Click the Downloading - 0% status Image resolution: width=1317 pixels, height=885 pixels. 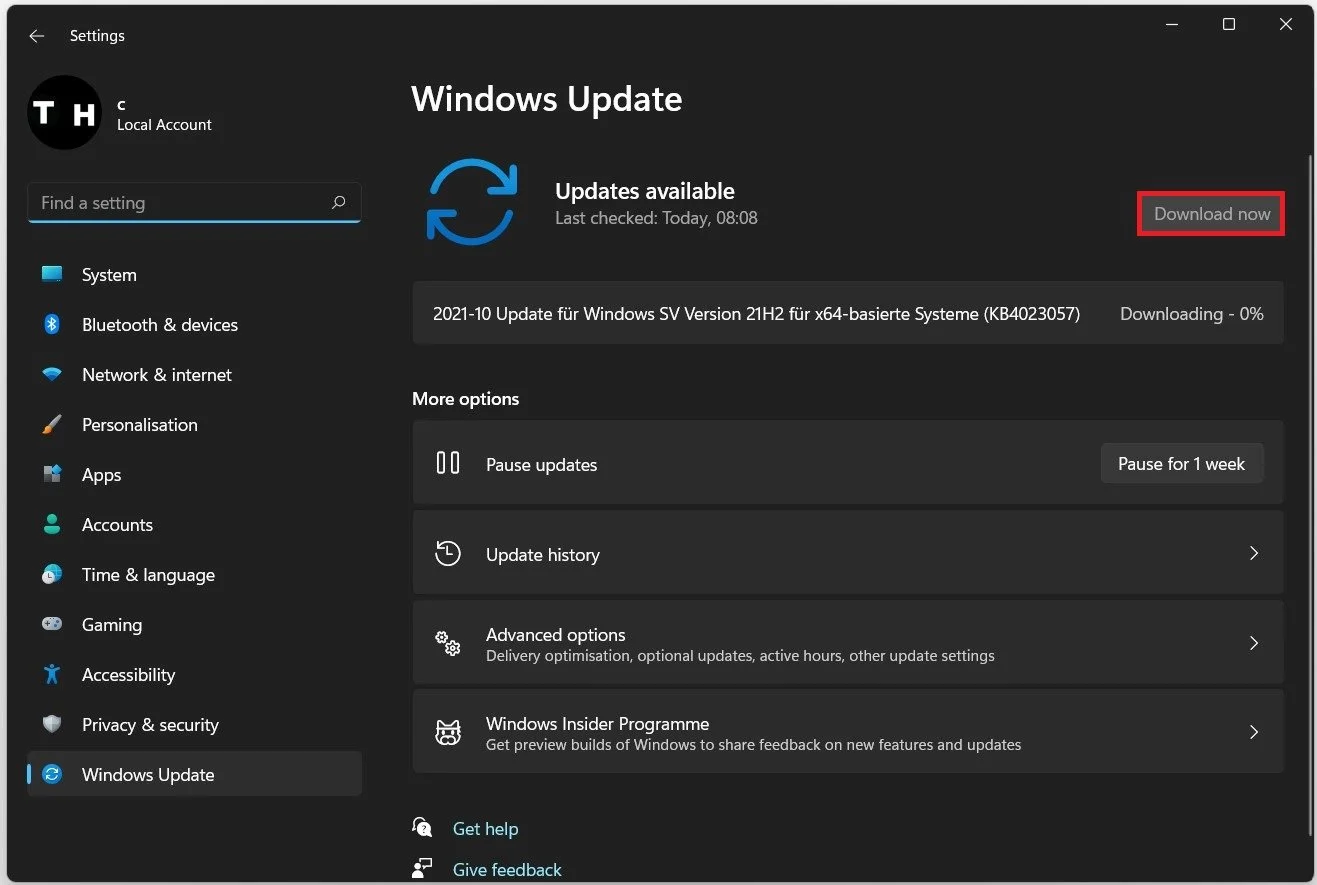click(x=1192, y=314)
